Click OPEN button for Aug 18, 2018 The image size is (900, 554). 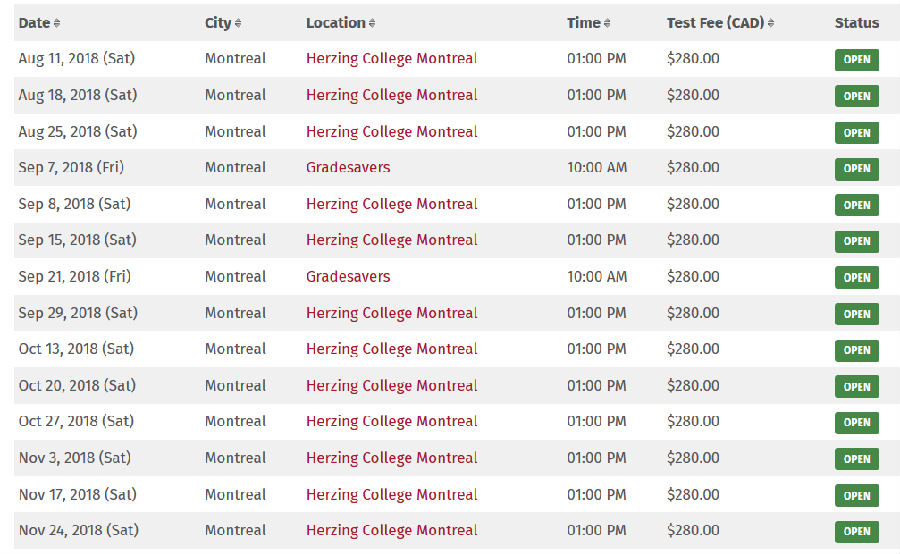point(857,96)
